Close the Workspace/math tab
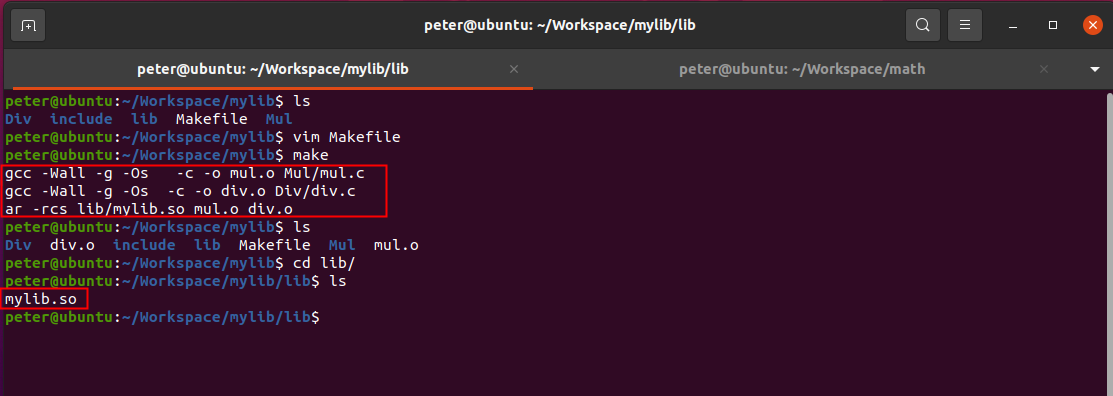The width and height of the screenshot is (1113, 396). point(1043,70)
